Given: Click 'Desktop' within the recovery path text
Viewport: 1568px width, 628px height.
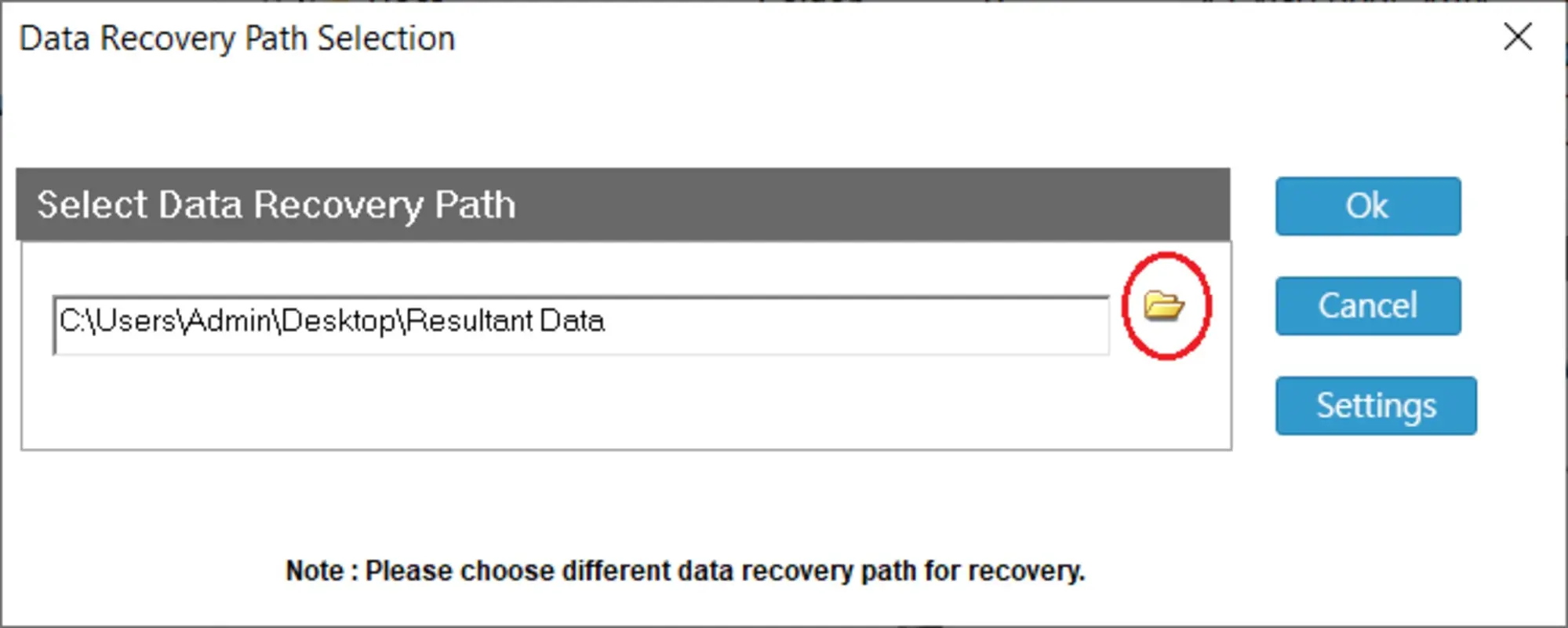Looking at the screenshot, I should [339, 321].
